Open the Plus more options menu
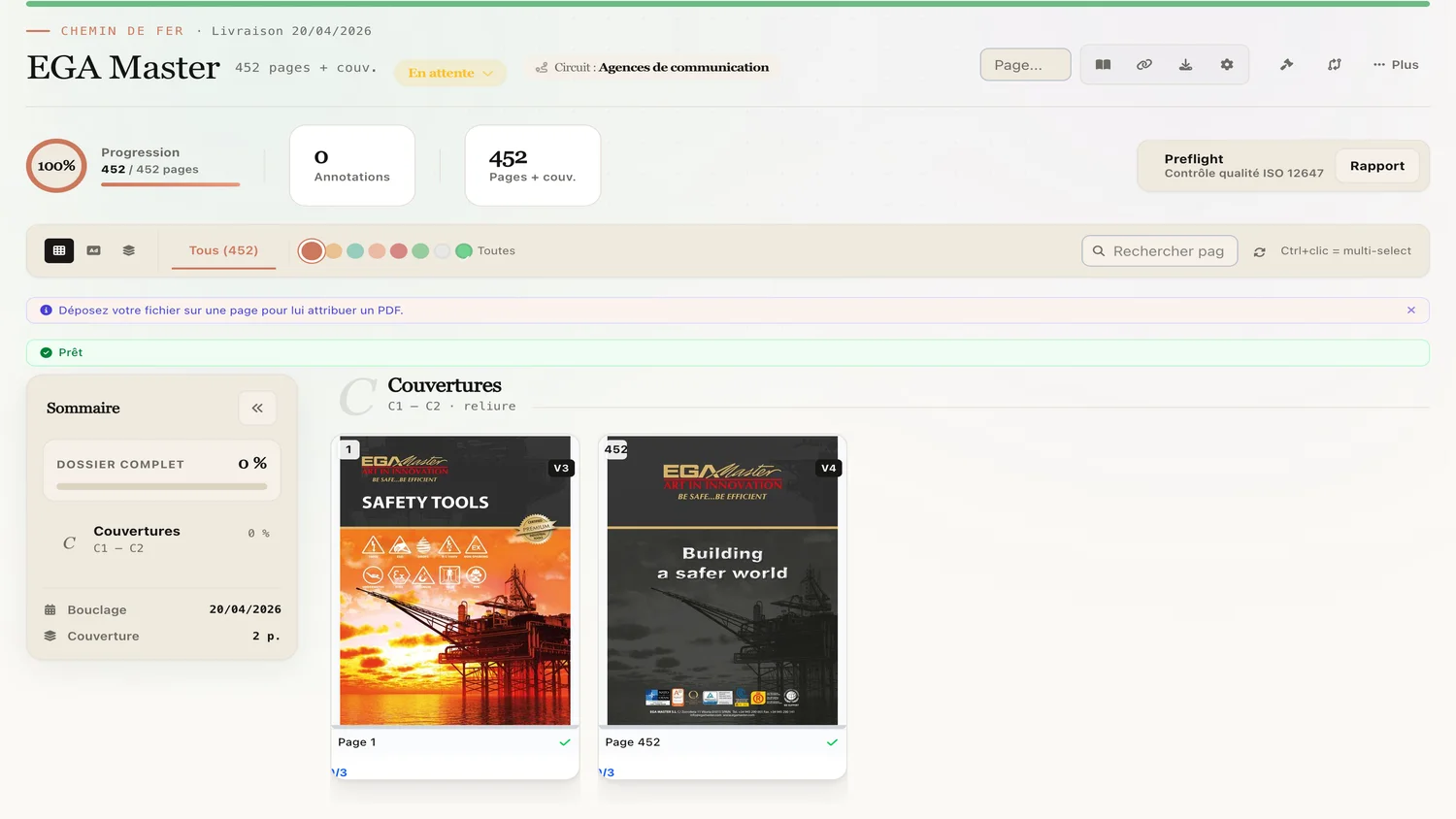Viewport: 1456px width, 819px height. [1396, 65]
